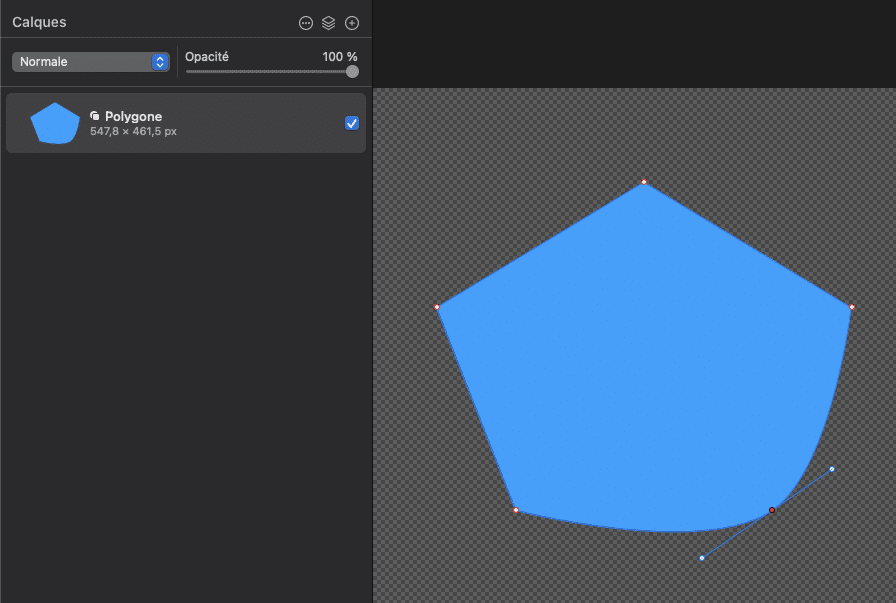This screenshot has width=896, height=603.
Task: Open the Calques panel more options menu
Action: [306, 23]
